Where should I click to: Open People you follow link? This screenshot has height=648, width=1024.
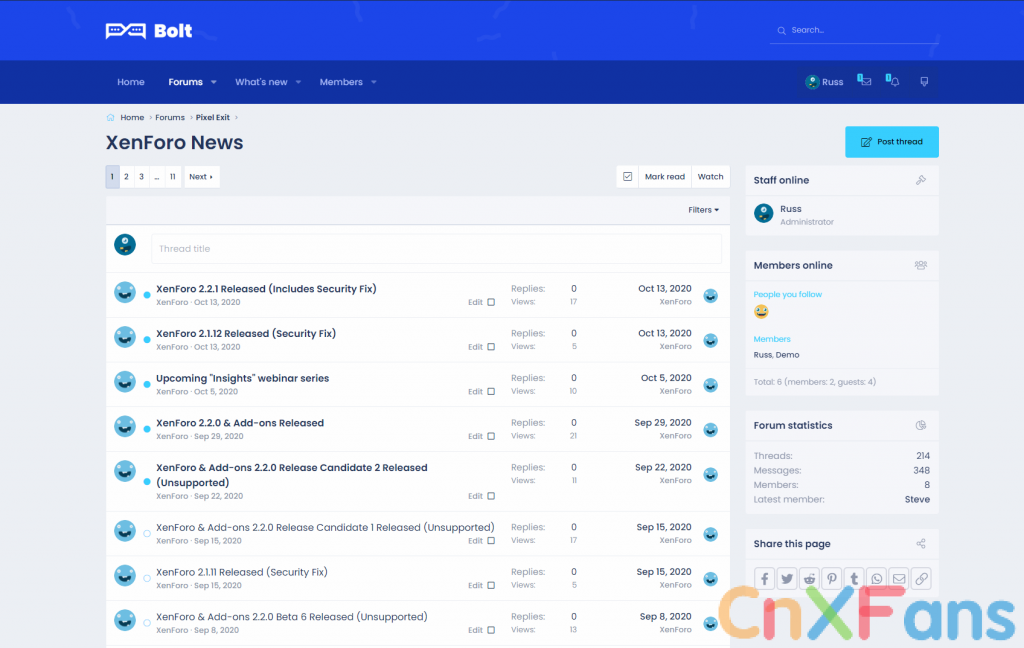click(788, 295)
